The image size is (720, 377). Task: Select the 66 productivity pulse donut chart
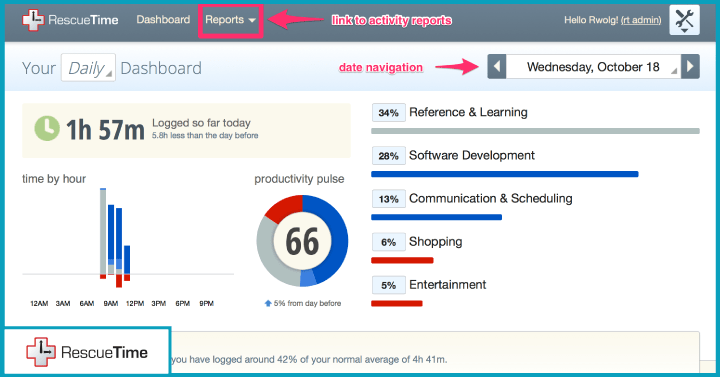pos(302,241)
